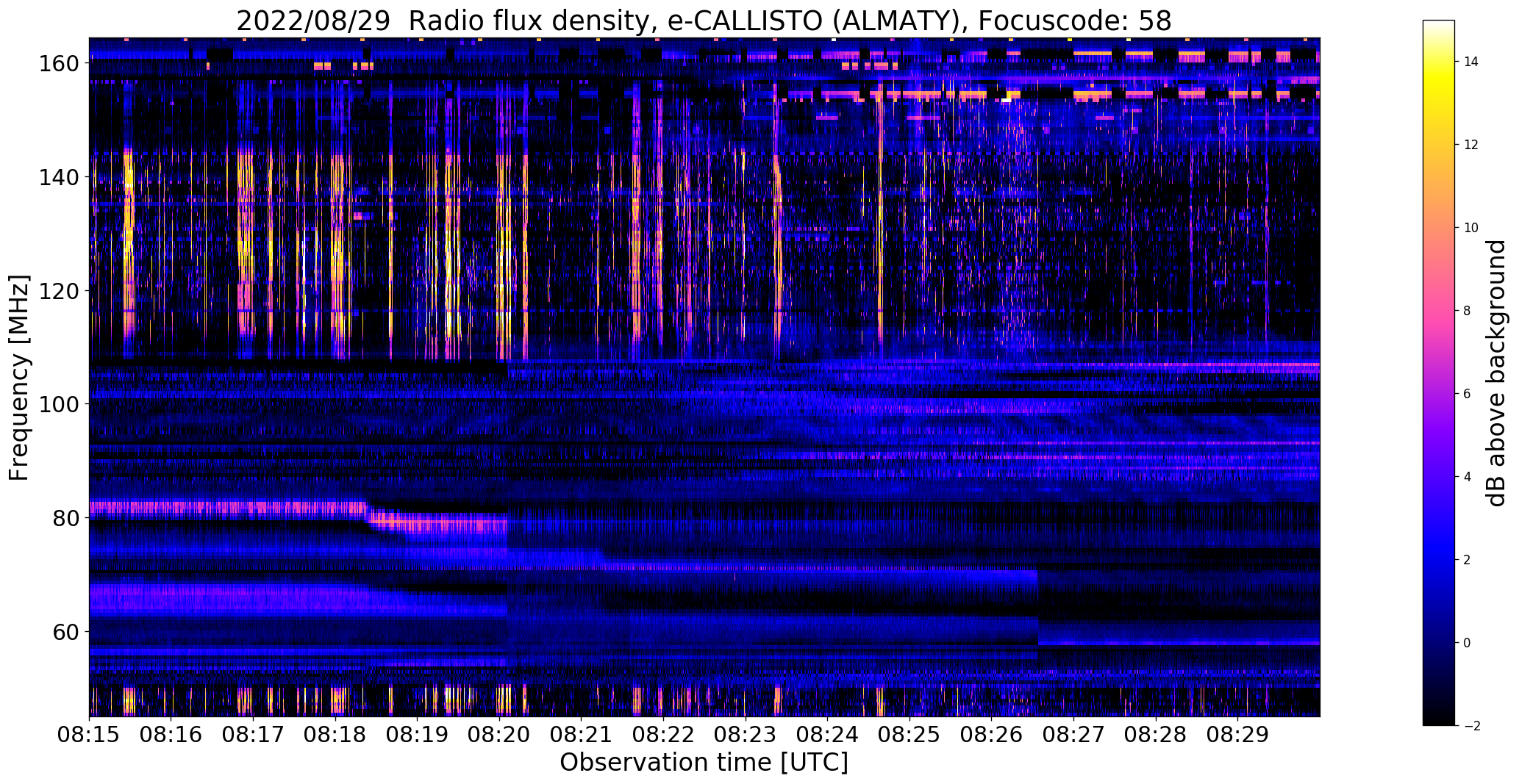
Task: Click the 08:23 time tick label
Action: pyautogui.click(x=746, y=735)
